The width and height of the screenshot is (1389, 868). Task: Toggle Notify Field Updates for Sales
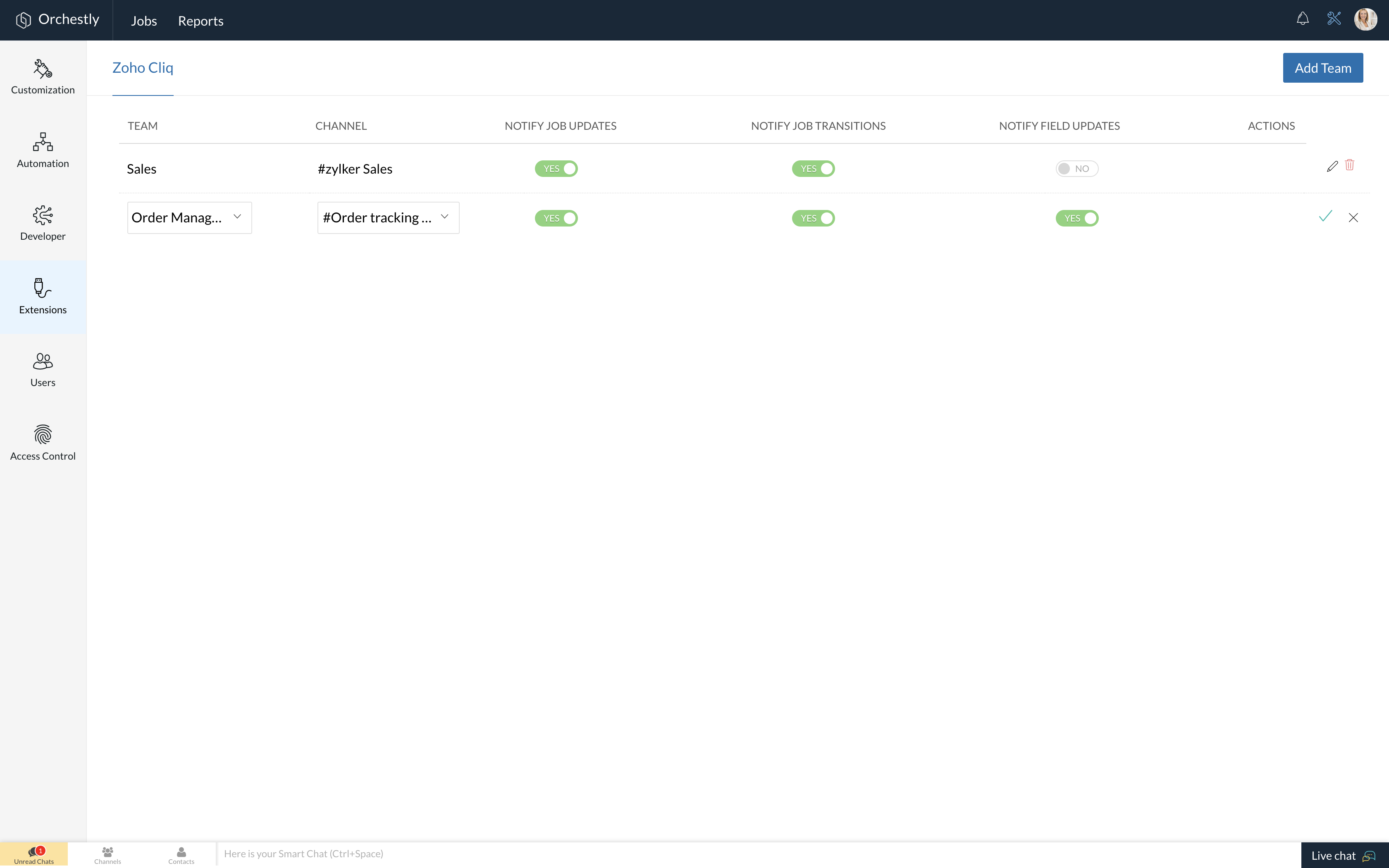pos(1076,169)
